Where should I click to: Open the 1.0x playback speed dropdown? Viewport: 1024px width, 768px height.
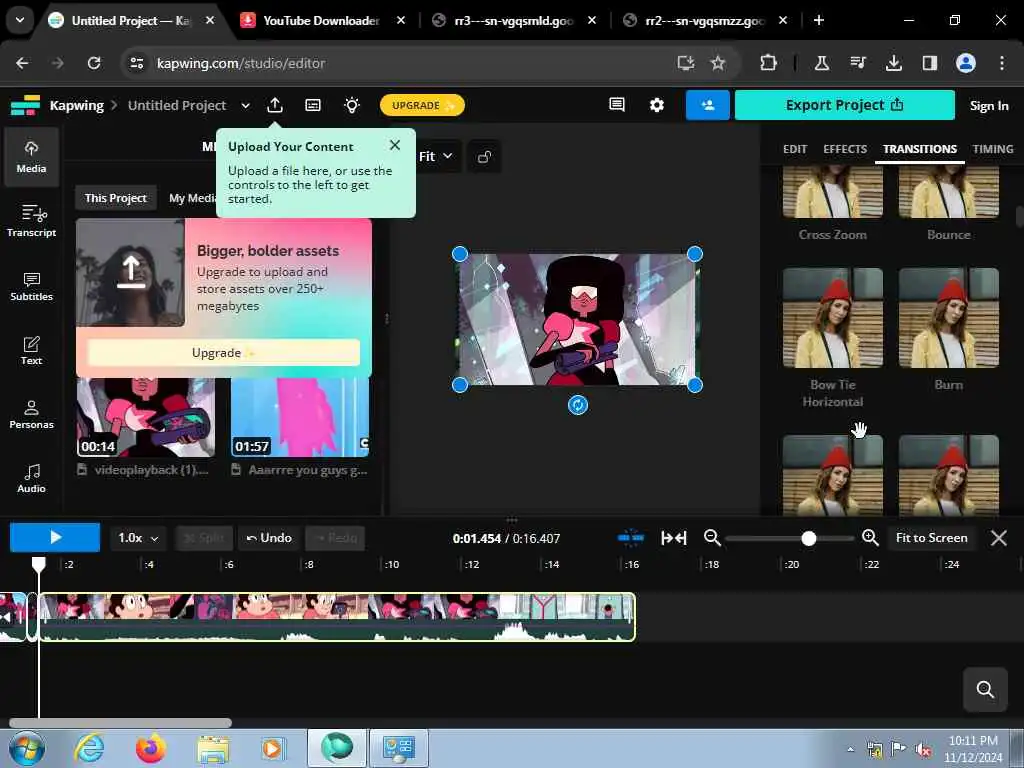pos(138,538)
